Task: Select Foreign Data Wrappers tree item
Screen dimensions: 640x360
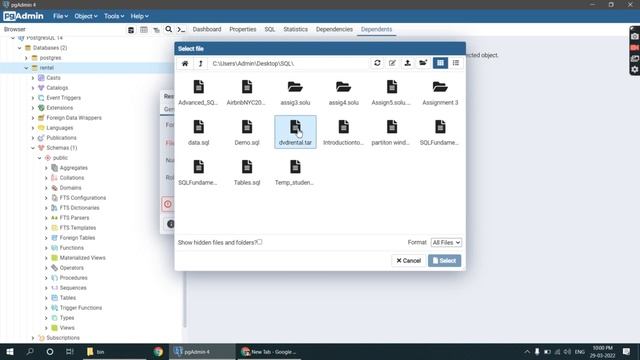Action: click(74, 118)
